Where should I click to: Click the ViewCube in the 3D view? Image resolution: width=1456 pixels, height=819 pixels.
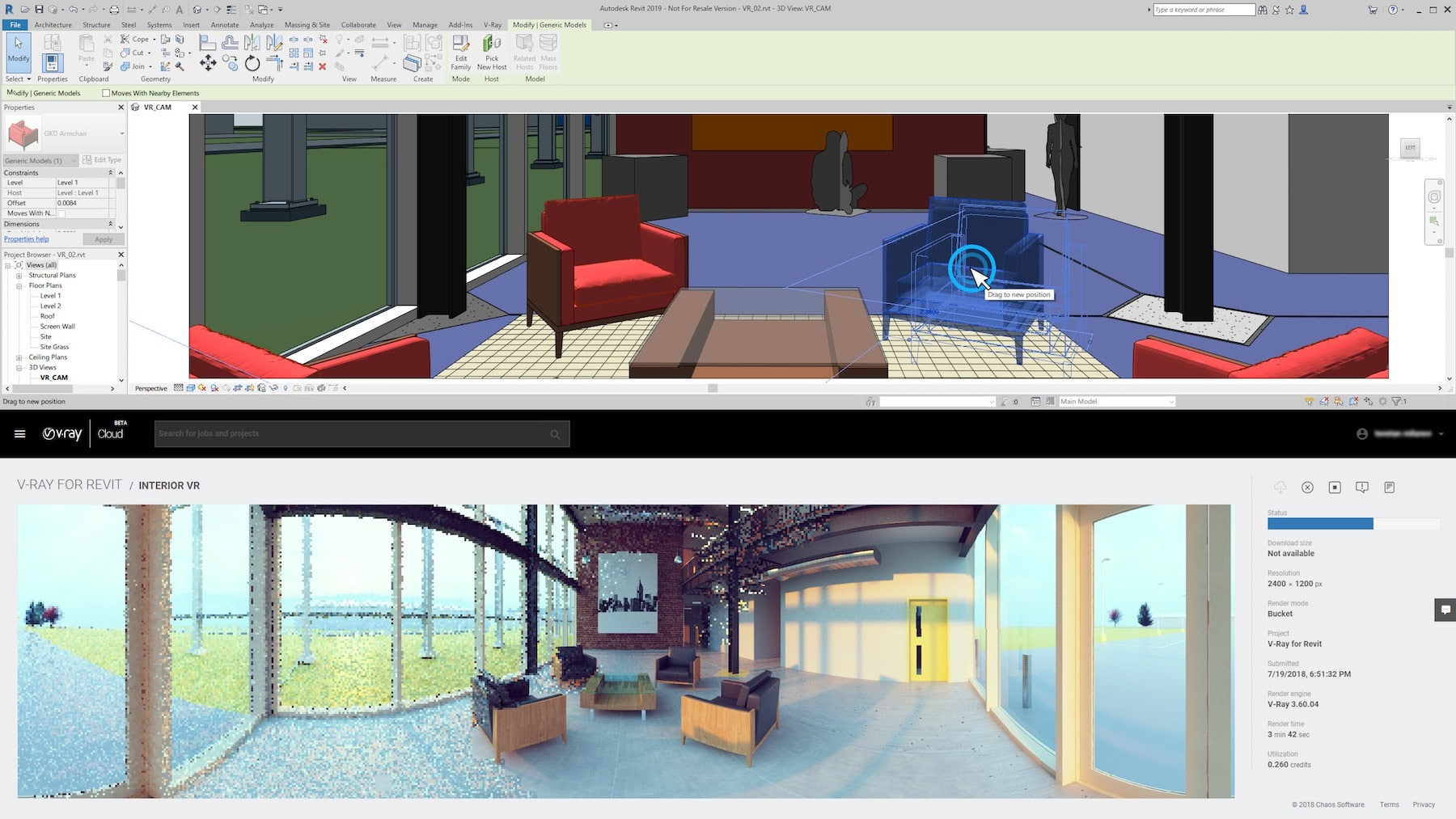point(1411,147)
